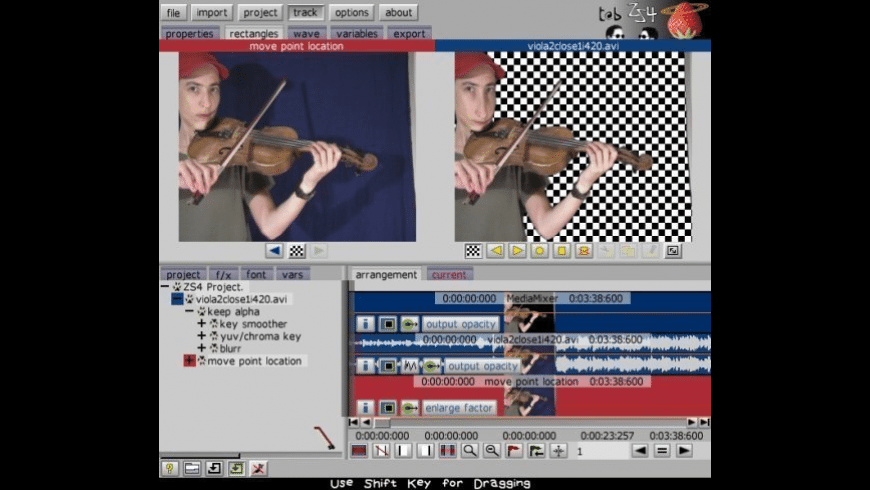
Task: Click the info icon on viola2close1i420.avi track
Action: pos(365,366)
